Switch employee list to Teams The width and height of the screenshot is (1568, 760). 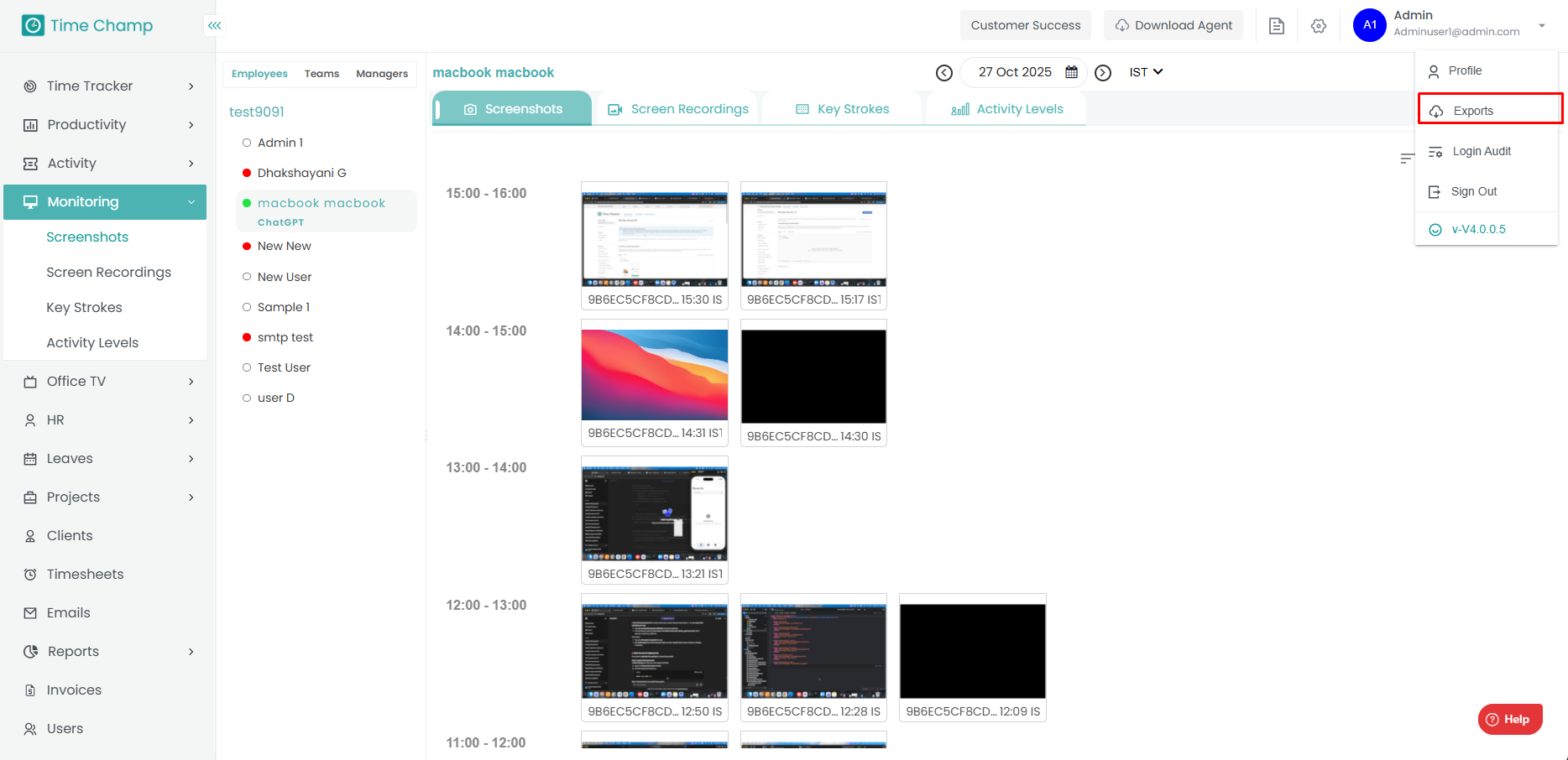pyautogui.click(x=321, y=74)
